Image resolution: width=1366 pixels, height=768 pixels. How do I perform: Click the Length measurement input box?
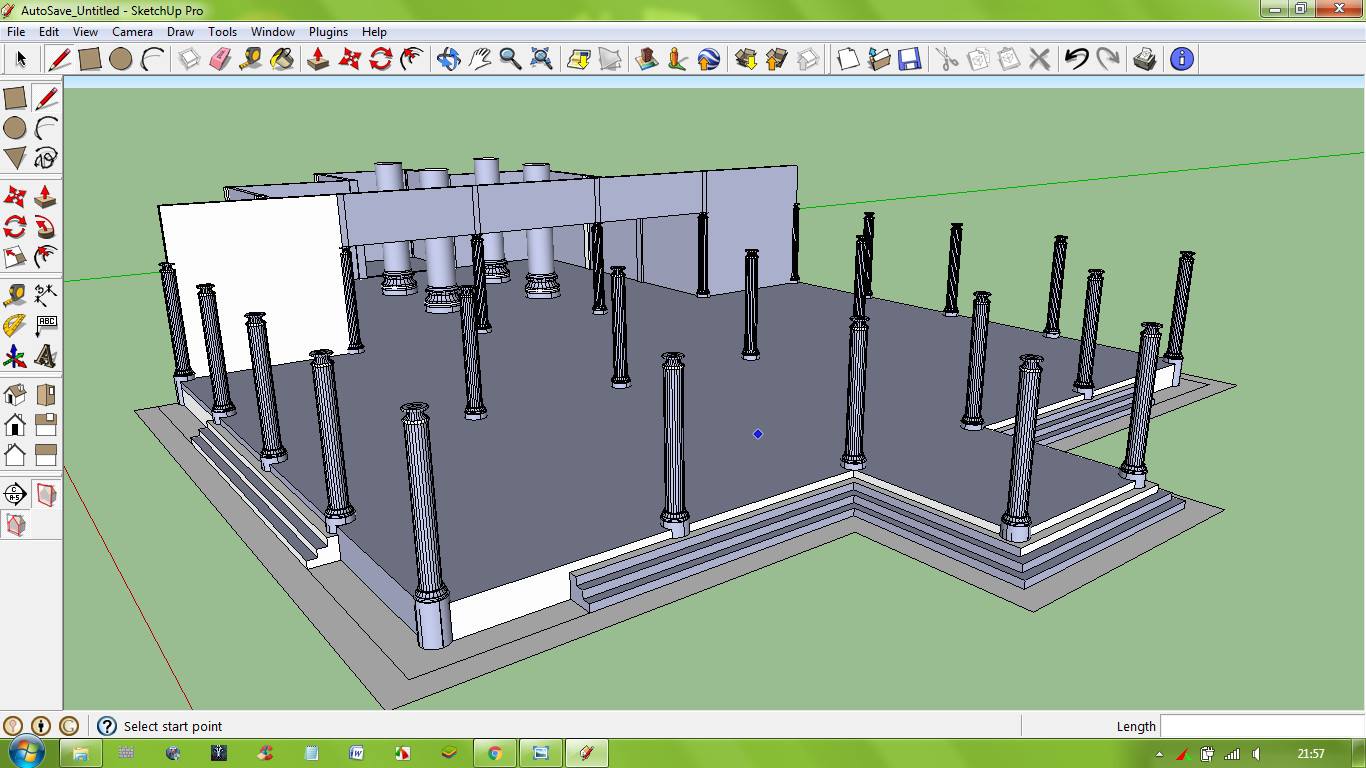(1262, 726)
